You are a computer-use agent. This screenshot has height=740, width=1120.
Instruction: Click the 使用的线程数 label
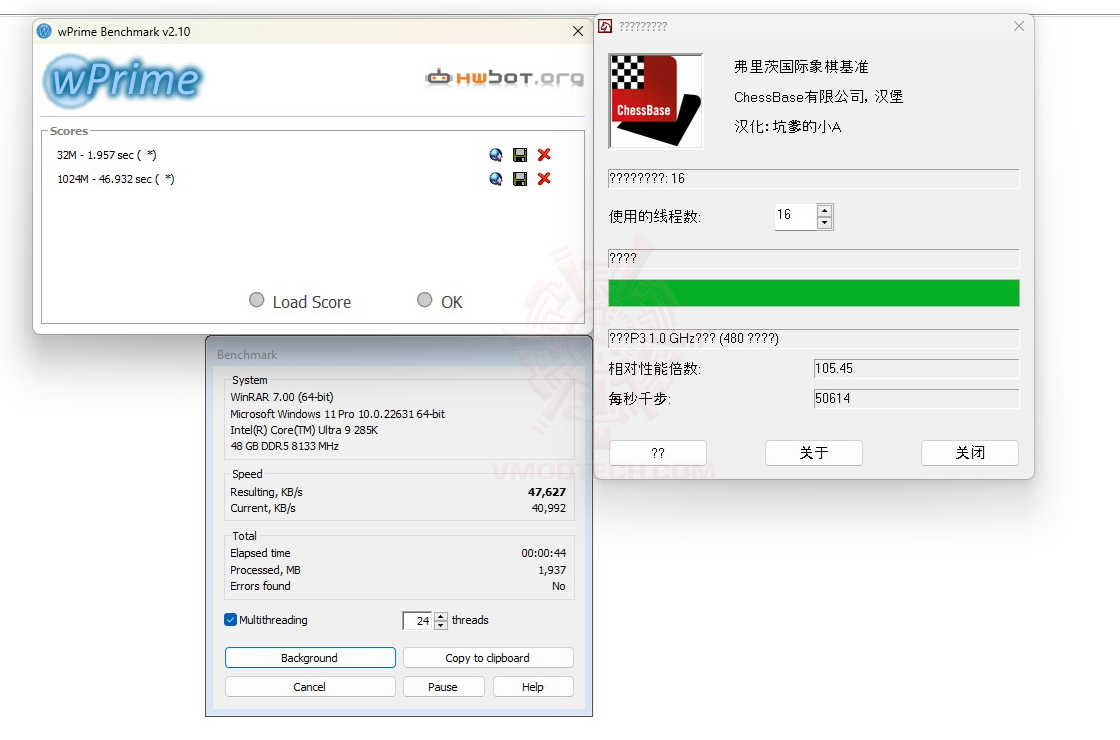pos(654,217)
